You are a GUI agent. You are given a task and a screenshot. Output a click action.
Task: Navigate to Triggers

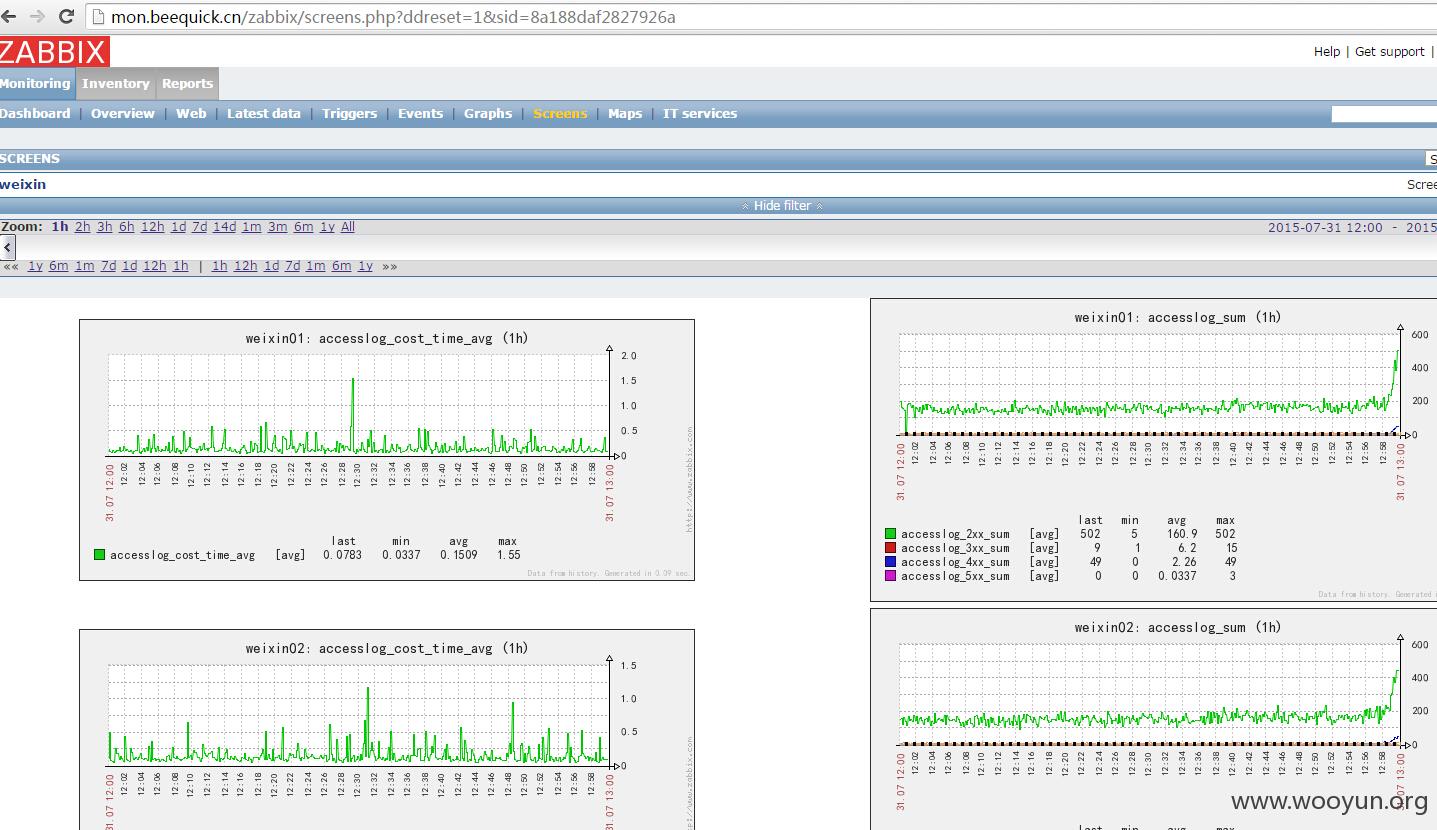[x=350, y=114]
